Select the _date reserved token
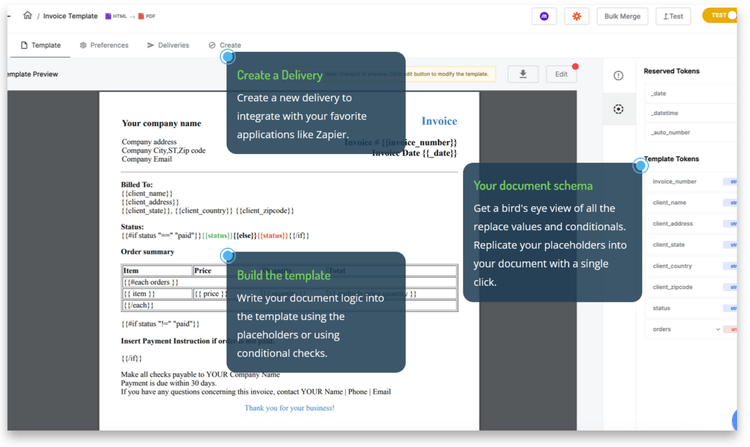This screenshot has height=447, width=750. tap(691, 94)
